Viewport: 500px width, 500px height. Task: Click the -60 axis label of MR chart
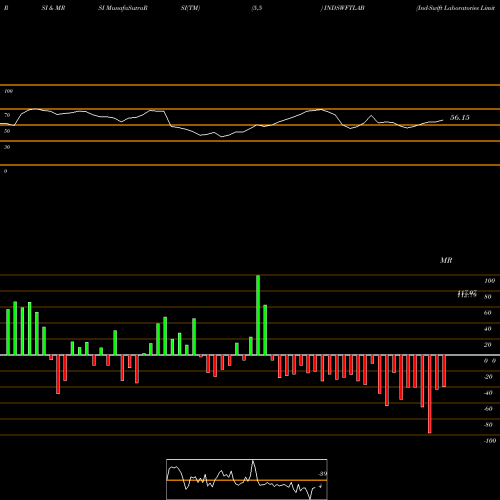click(x=488, y=409)
